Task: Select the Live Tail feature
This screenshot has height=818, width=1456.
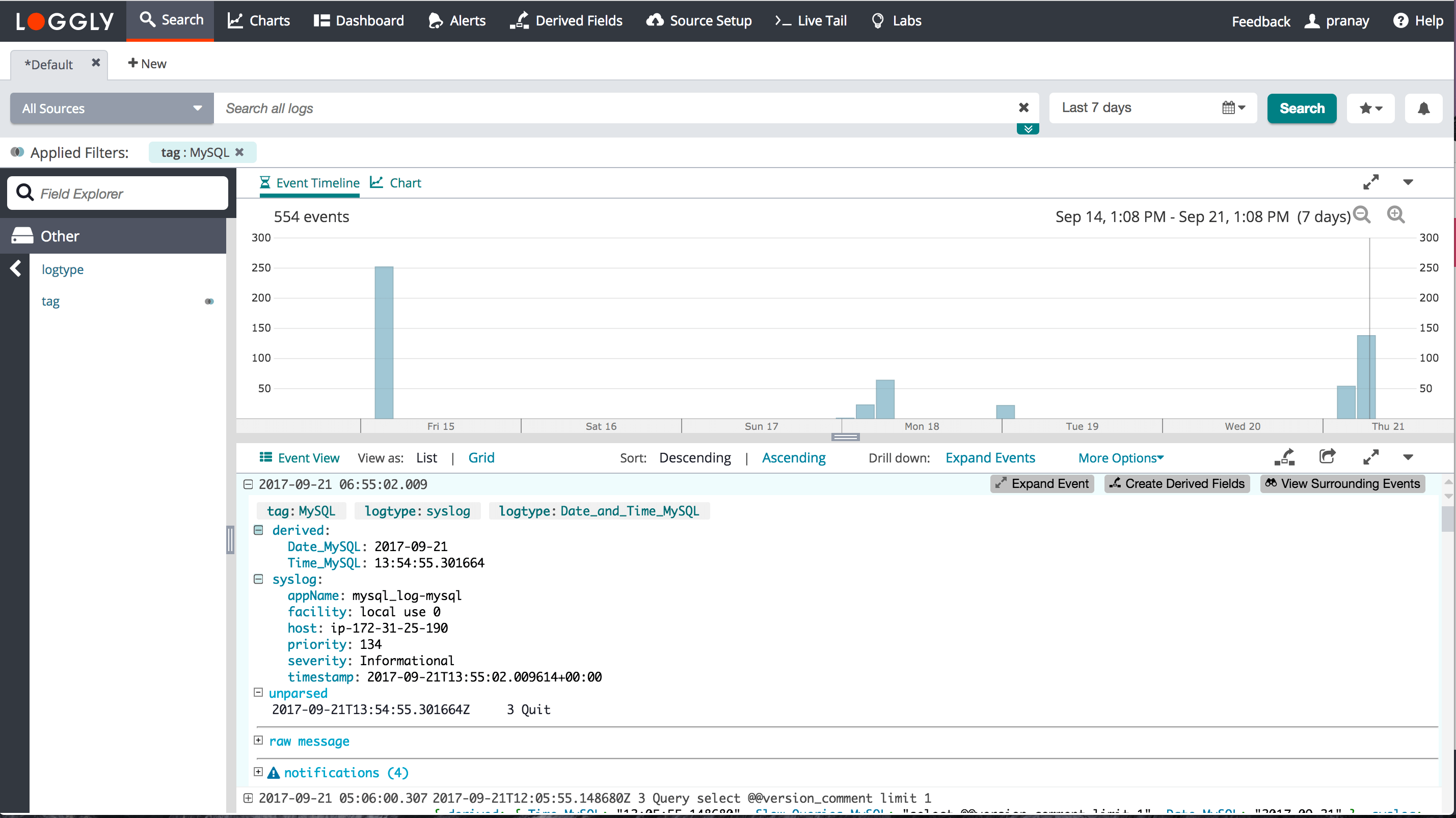Action: 811,20
